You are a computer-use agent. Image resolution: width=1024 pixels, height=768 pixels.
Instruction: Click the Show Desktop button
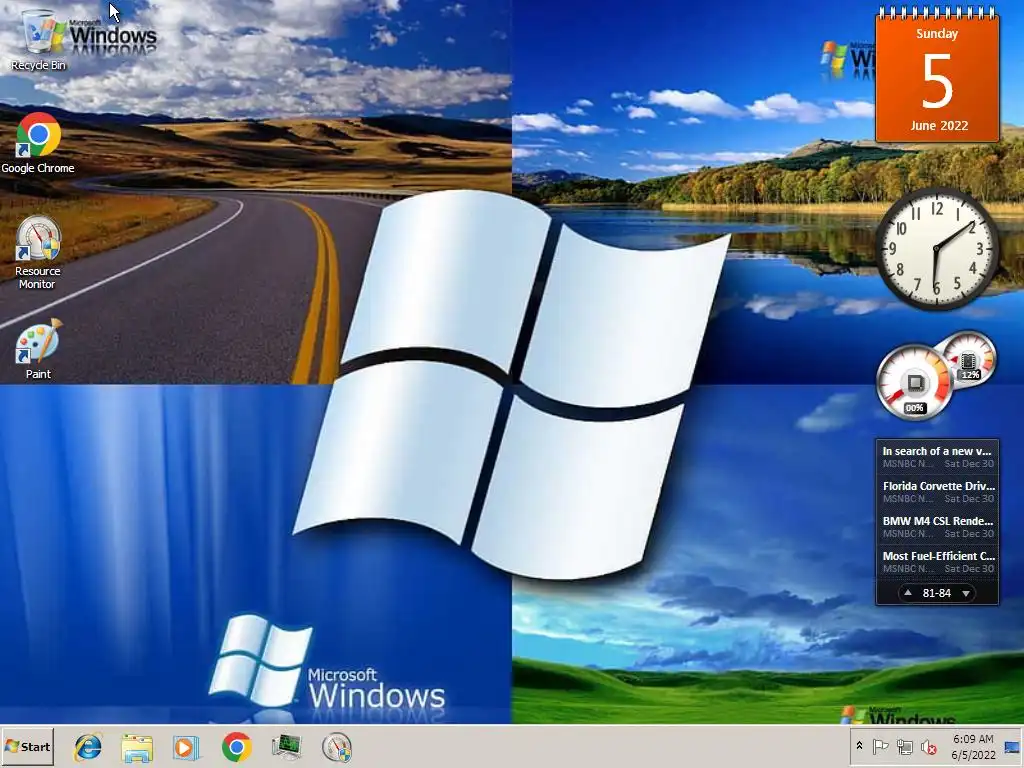[x=1012, y=746]
